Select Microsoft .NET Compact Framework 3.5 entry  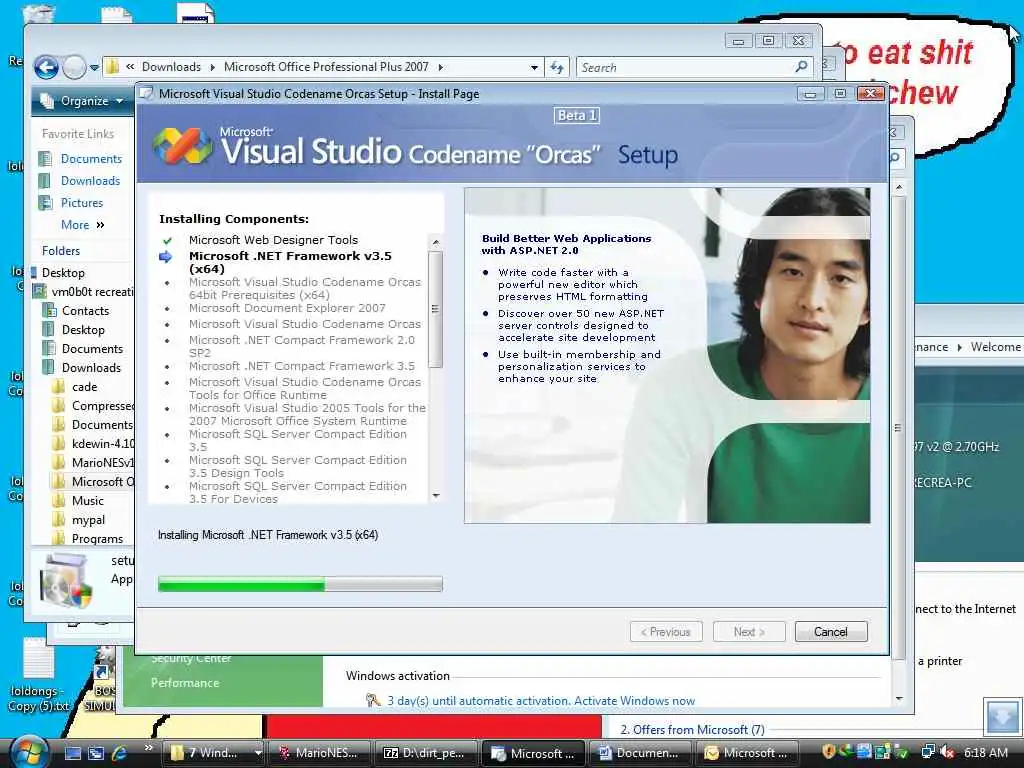[302, 366]
